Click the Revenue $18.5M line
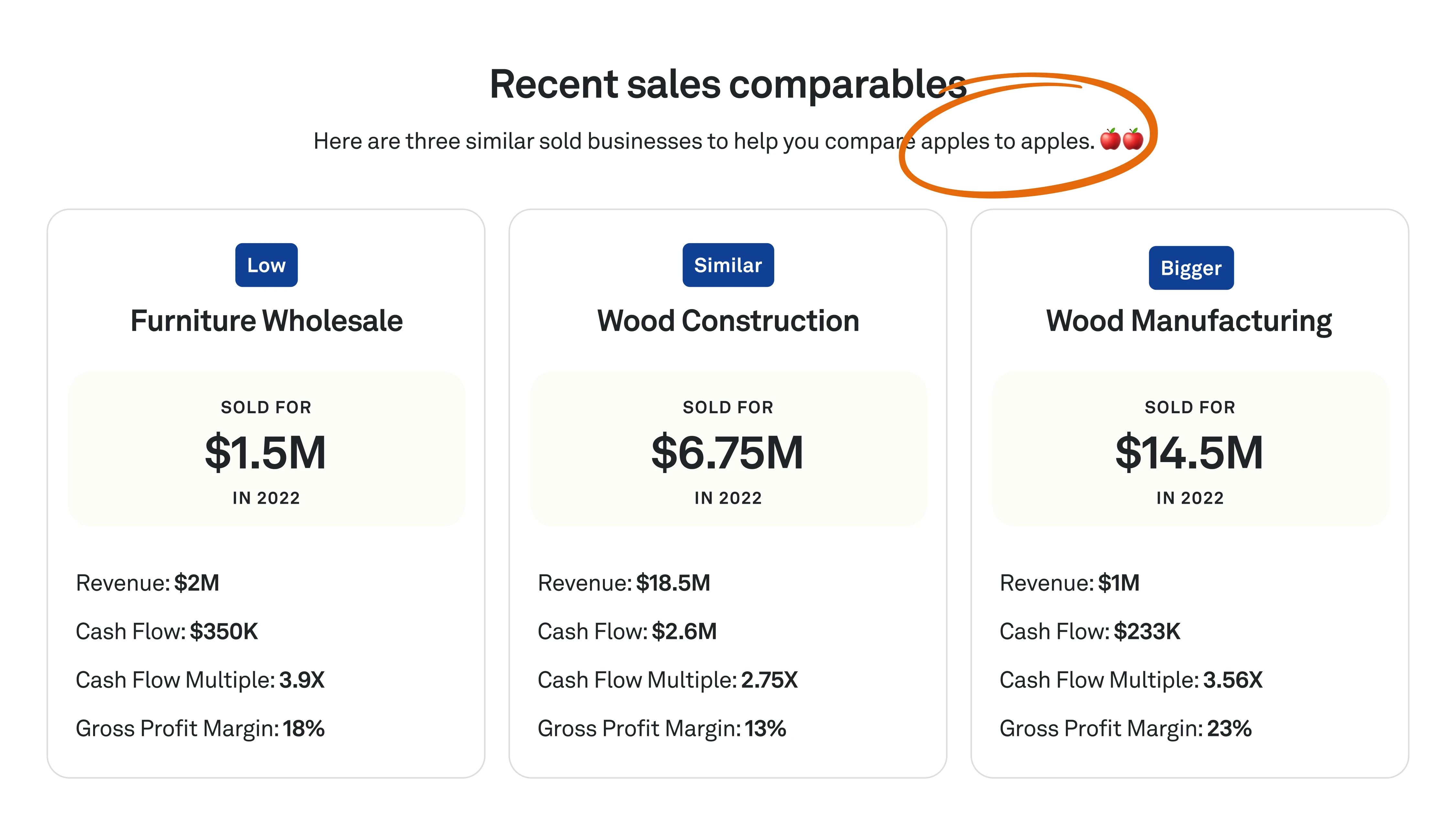This screenshot has height=820, width=1456. (624, 583)
